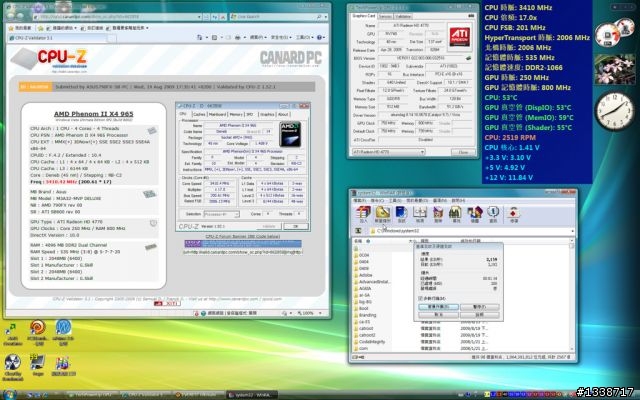Click the WinRAR file list vertical scrollbar
640x400 pixels.
pos(572,296)
